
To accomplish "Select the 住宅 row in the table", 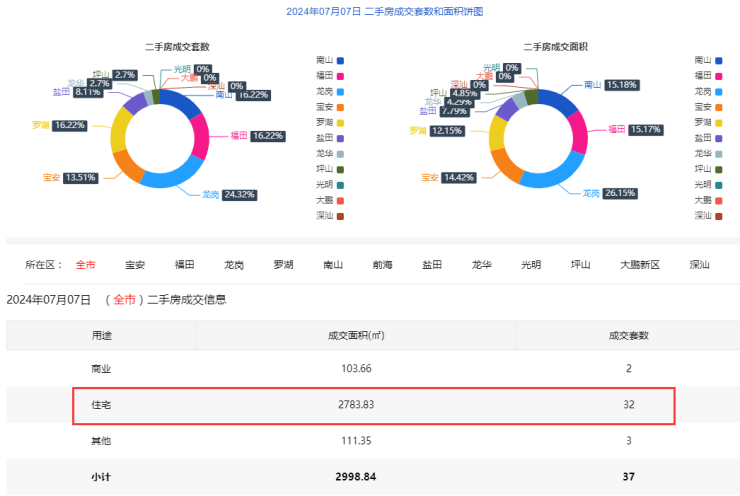I will pos(374,405).
